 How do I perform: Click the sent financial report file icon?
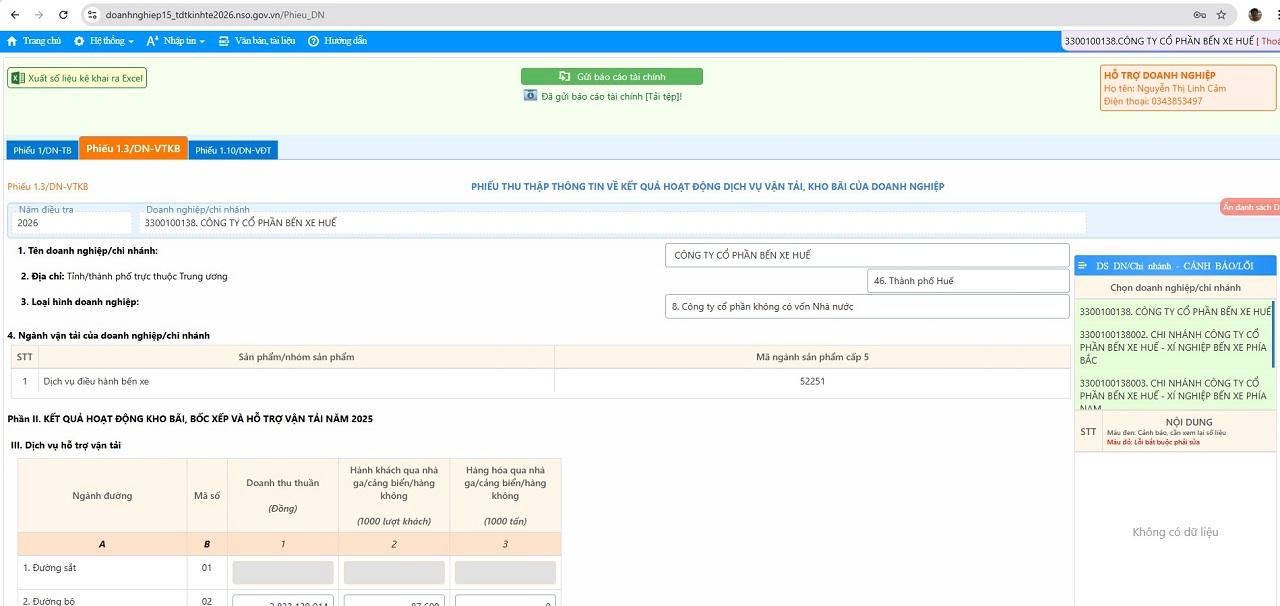click(530, 96)
